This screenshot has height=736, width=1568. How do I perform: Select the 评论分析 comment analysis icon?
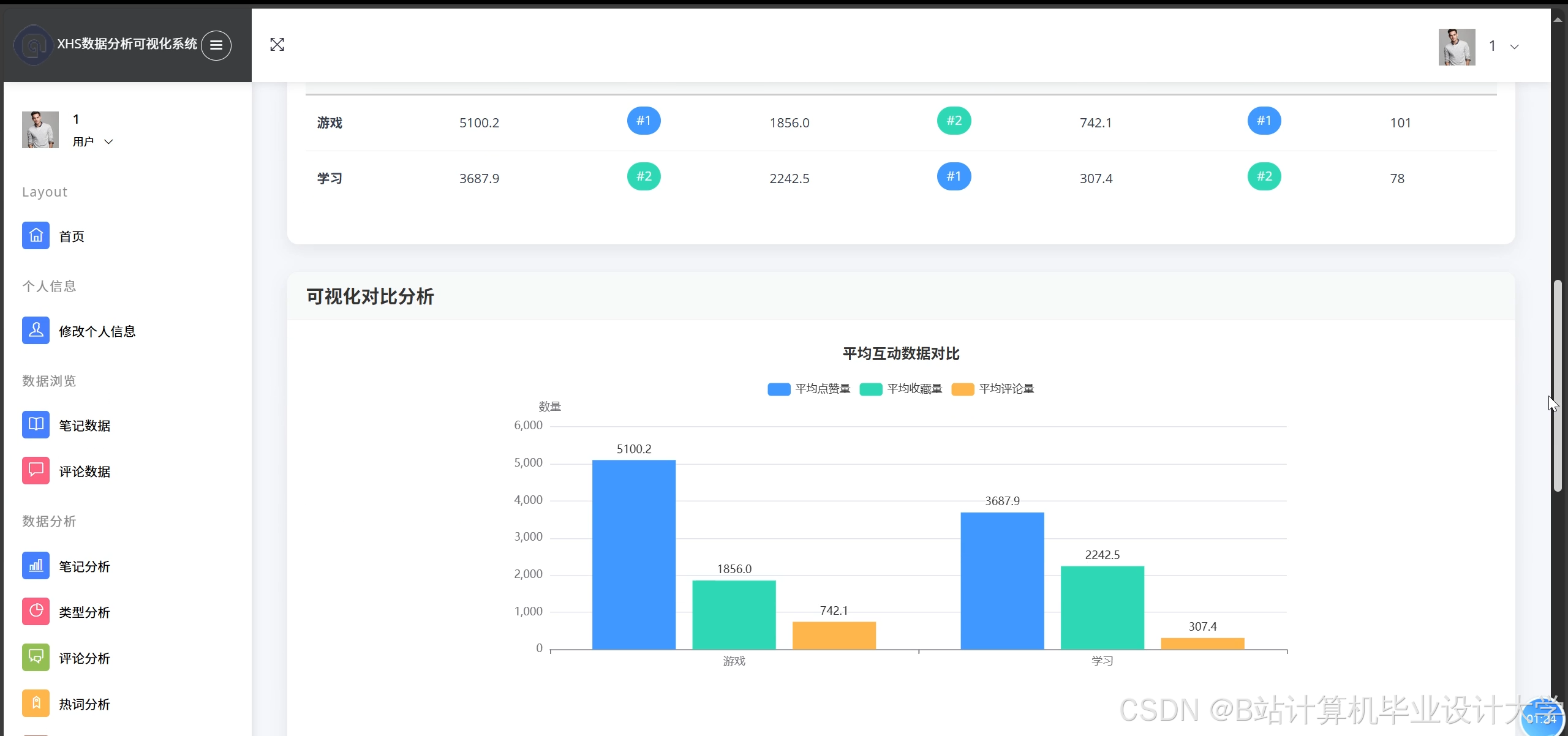[x=36, y=658]
